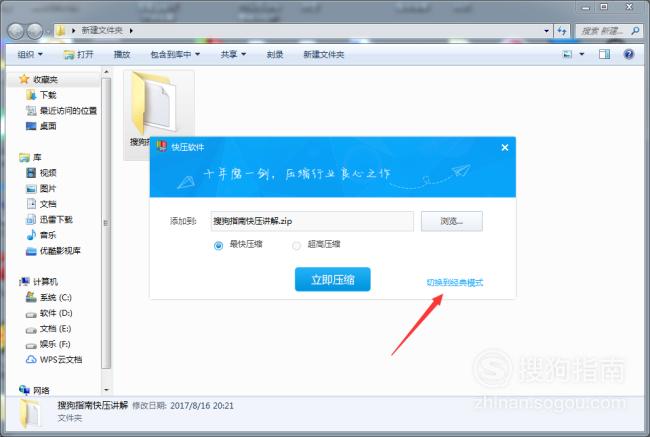Close the 快压软件 dialog

click(x=504, y=147)
